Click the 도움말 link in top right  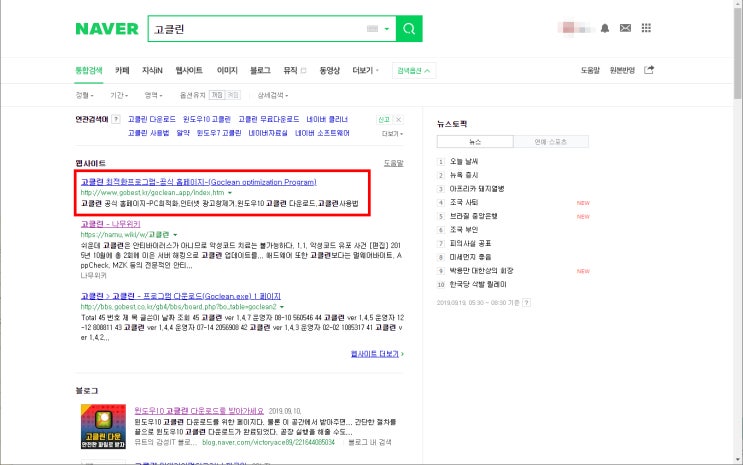coord(590,71)
